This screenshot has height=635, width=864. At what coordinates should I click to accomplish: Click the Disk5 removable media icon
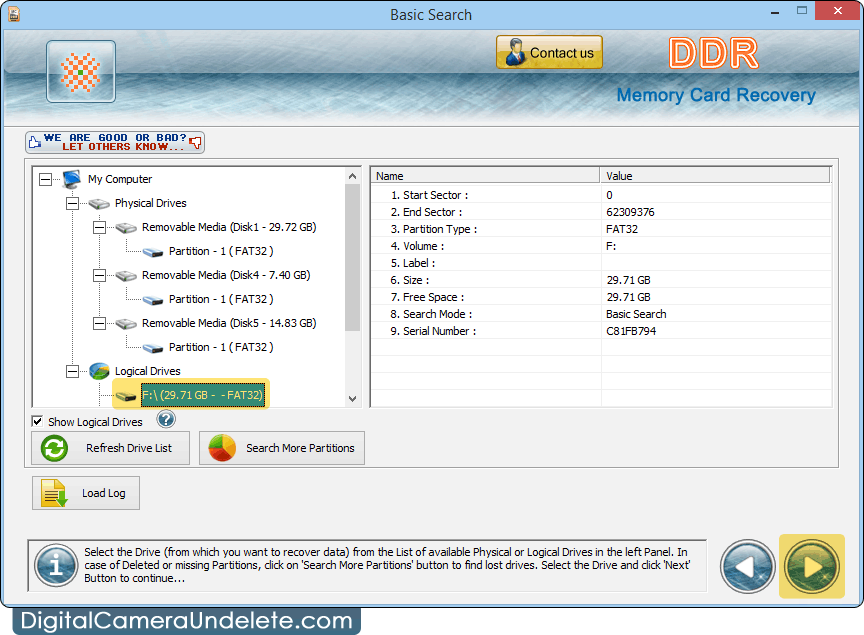(126, 324)
